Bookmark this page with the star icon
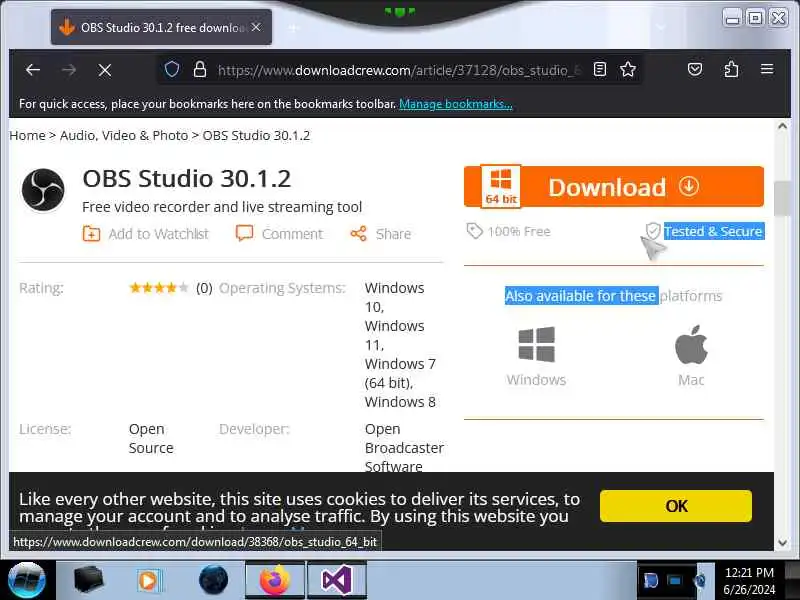The width and height of the screenshot is (800, 600). click(628, 69)
